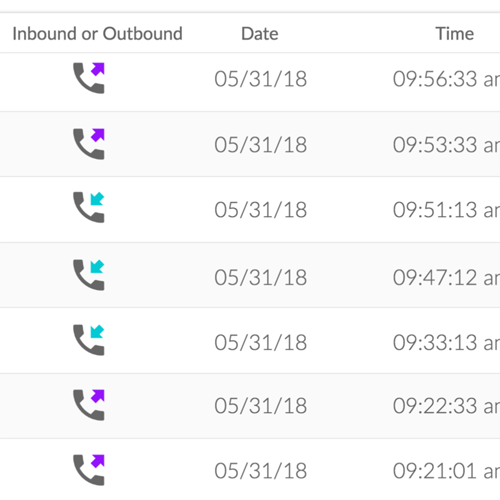Click the time value 09:53:33

tap(446, 145)
